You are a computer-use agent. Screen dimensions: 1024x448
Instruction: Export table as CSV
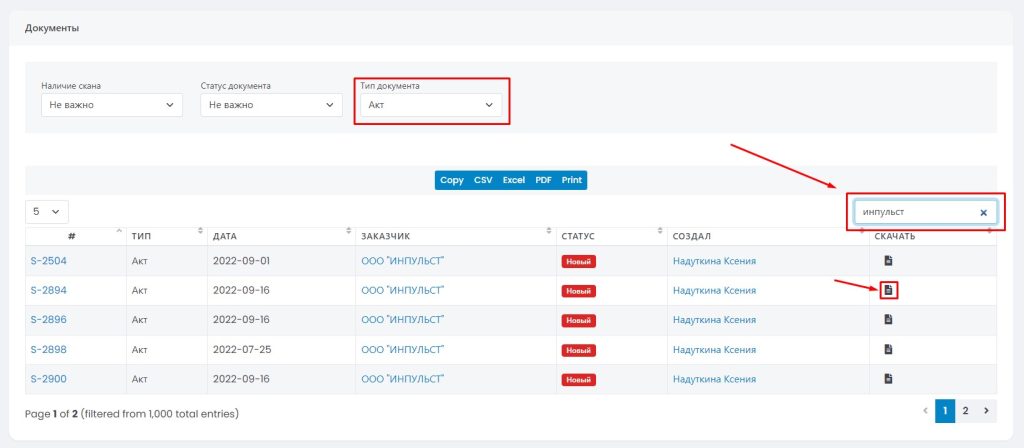[483, 180]
